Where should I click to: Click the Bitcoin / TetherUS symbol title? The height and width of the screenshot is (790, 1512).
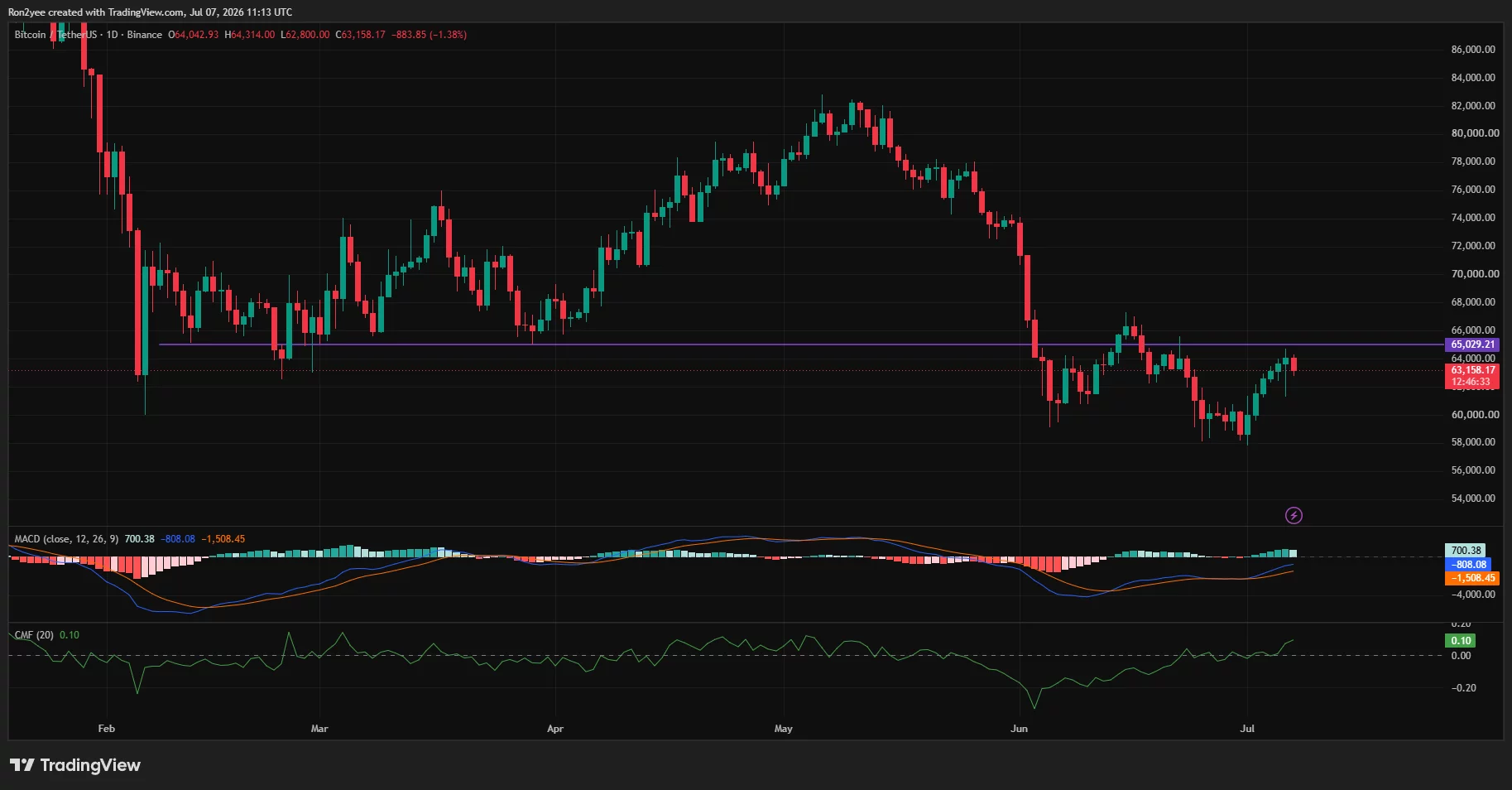(55, 35)
